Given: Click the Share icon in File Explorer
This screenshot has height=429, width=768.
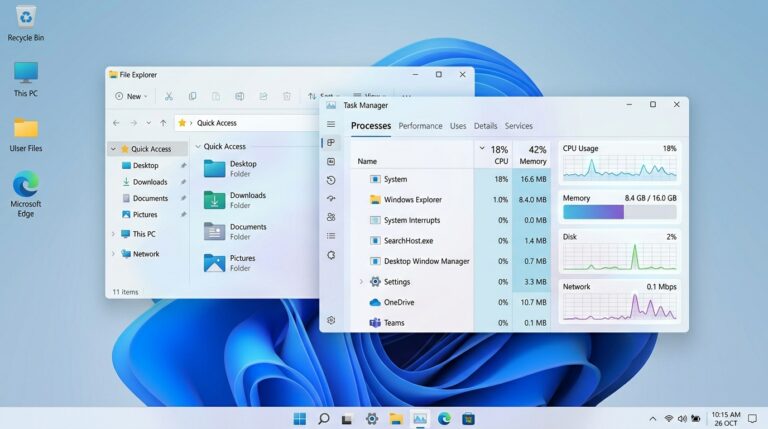Looking at the screenshot, I should click(264, 96).
